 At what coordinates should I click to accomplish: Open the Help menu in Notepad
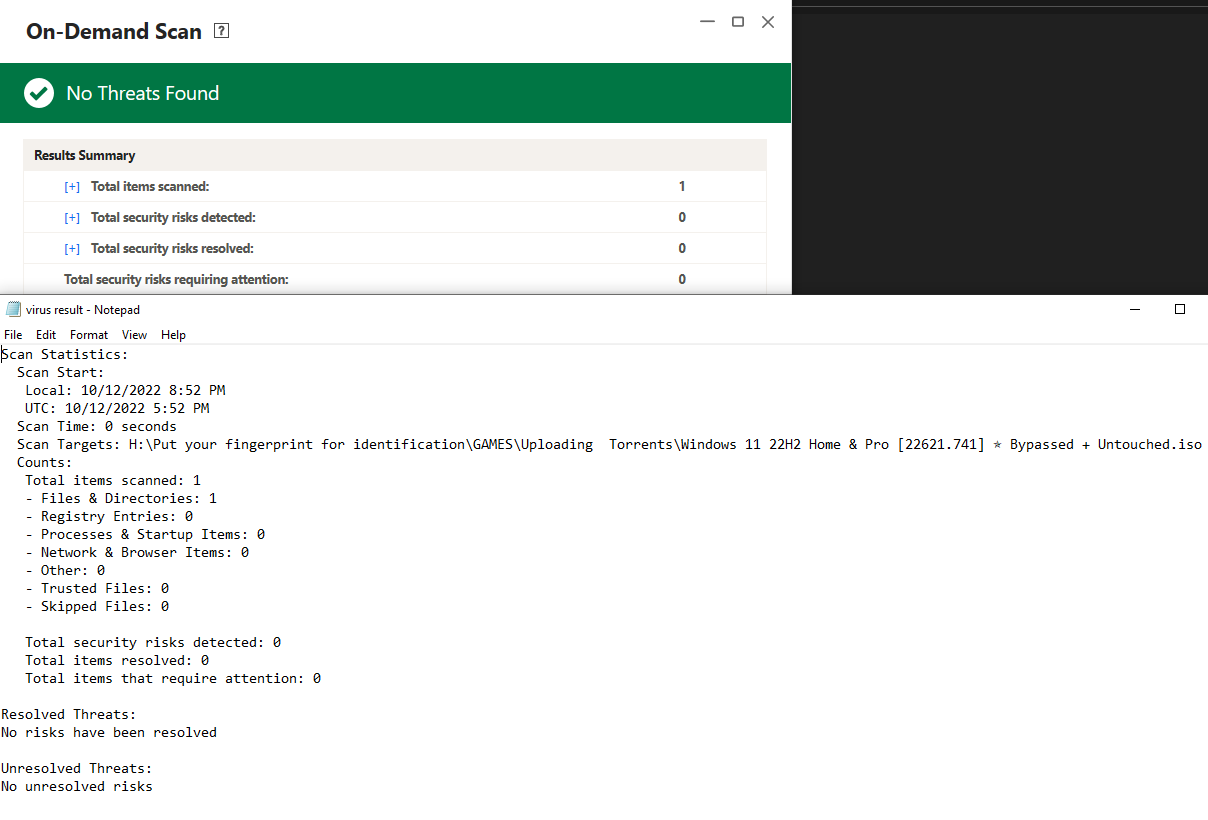coord(173,335)
